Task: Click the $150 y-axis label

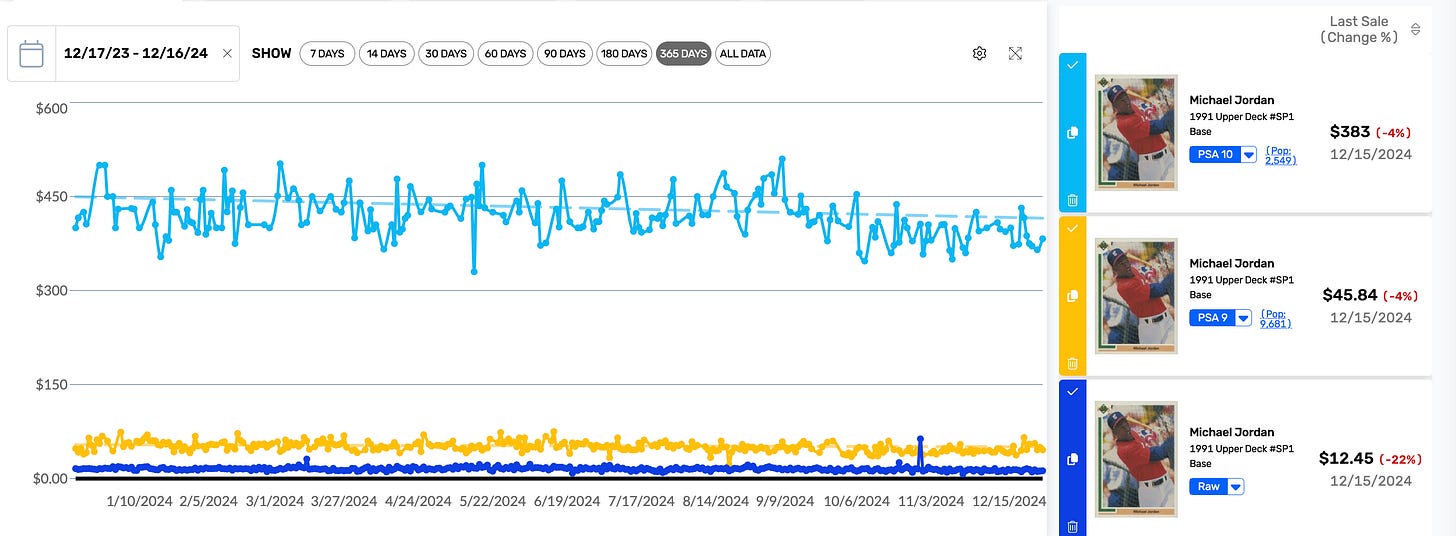Action: (50, 385)
